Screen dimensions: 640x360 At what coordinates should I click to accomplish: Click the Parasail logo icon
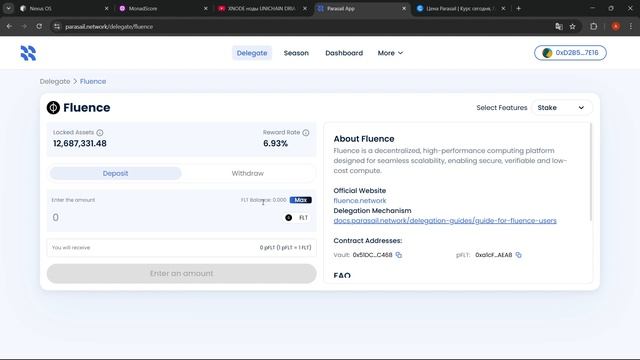tap(28, 53)
